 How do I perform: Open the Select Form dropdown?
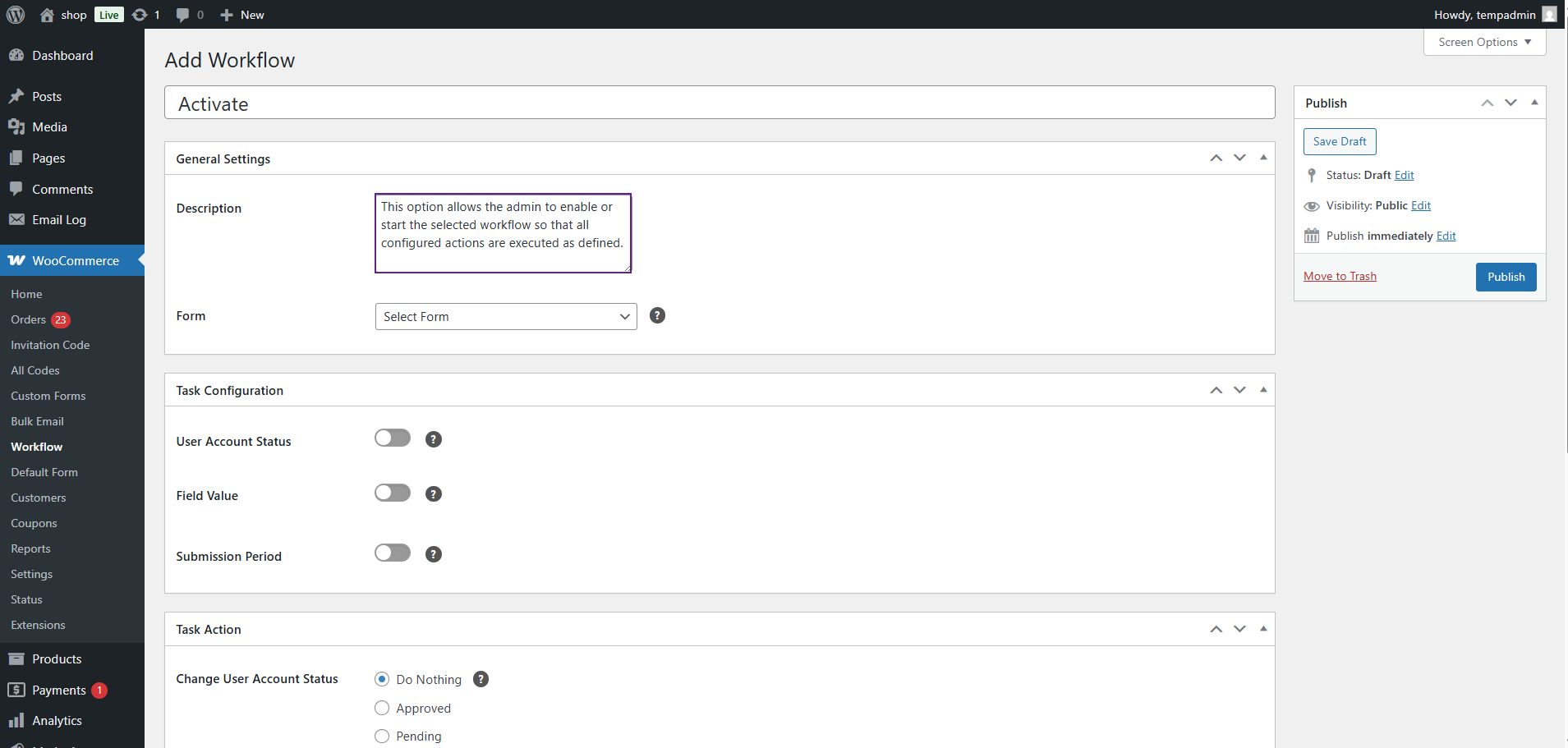pyautogui.click(x=506, y=317)
